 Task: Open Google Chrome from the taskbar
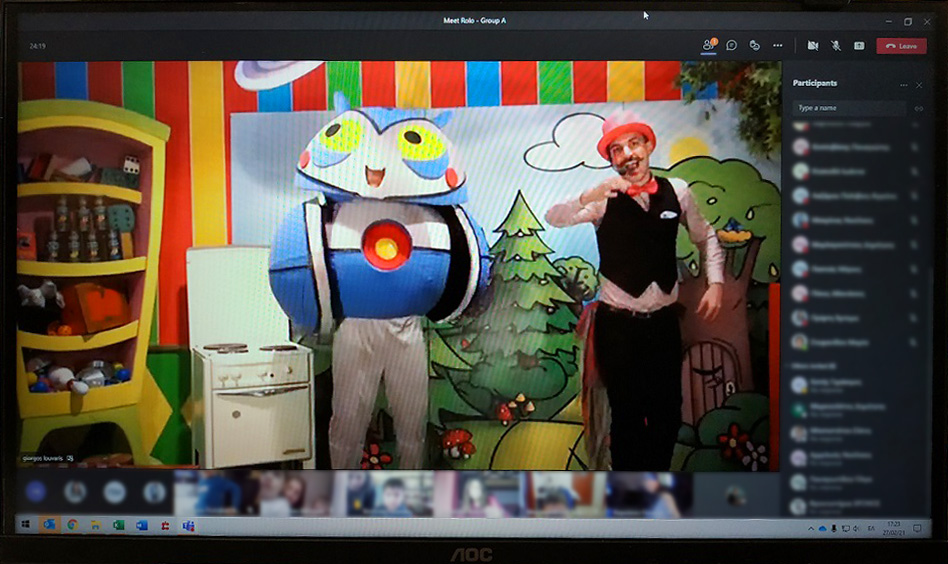tap(72, 525)
